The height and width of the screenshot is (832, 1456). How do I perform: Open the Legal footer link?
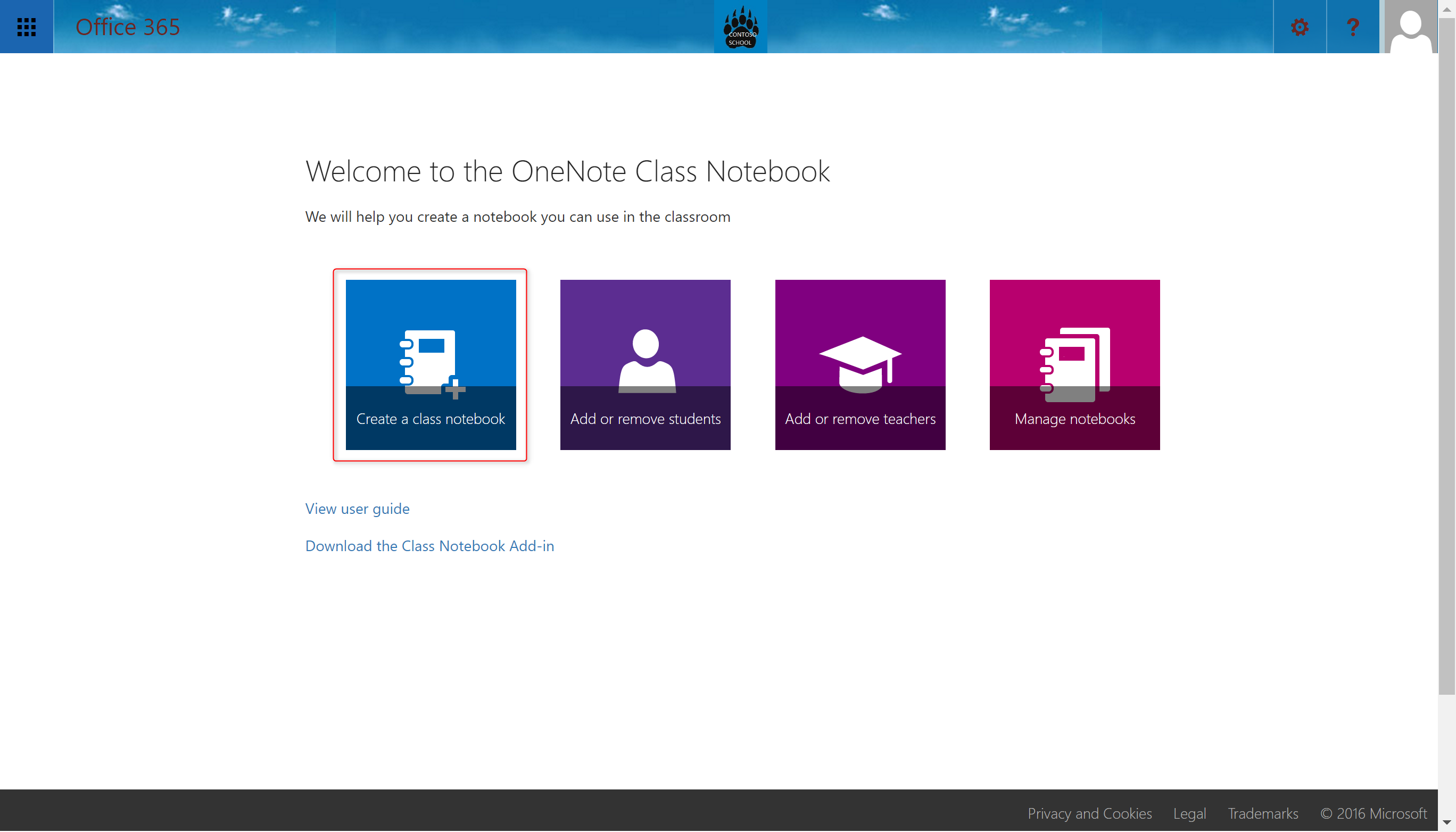1189,813
